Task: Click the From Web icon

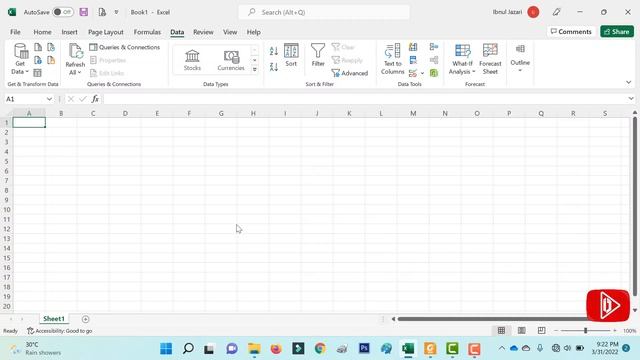Action: [38, 60]
